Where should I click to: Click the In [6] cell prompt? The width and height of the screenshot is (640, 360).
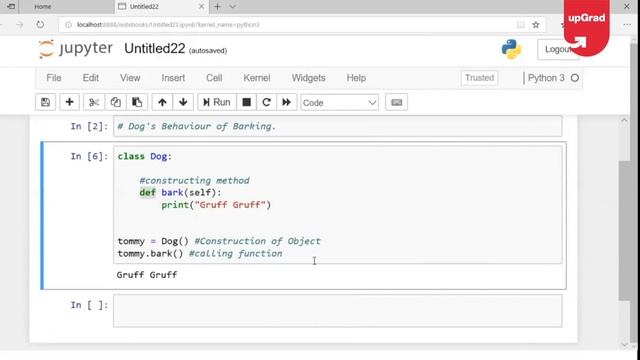(x=89, y=156)
